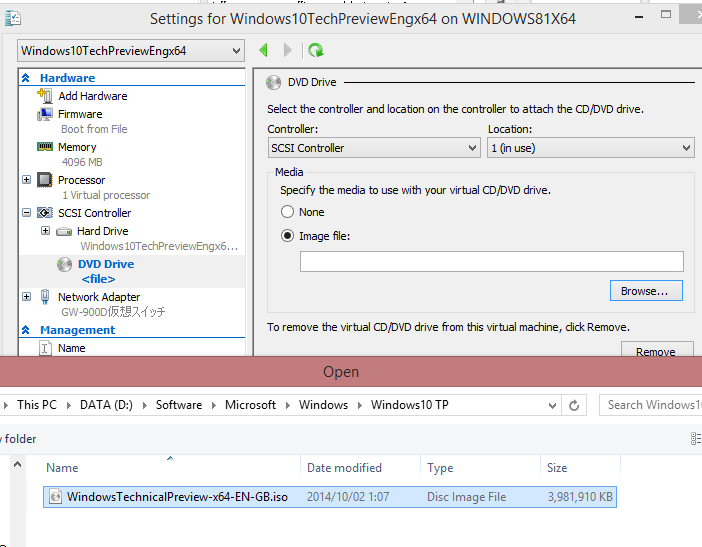Select Hard Drive tree item

pos(103,231)
